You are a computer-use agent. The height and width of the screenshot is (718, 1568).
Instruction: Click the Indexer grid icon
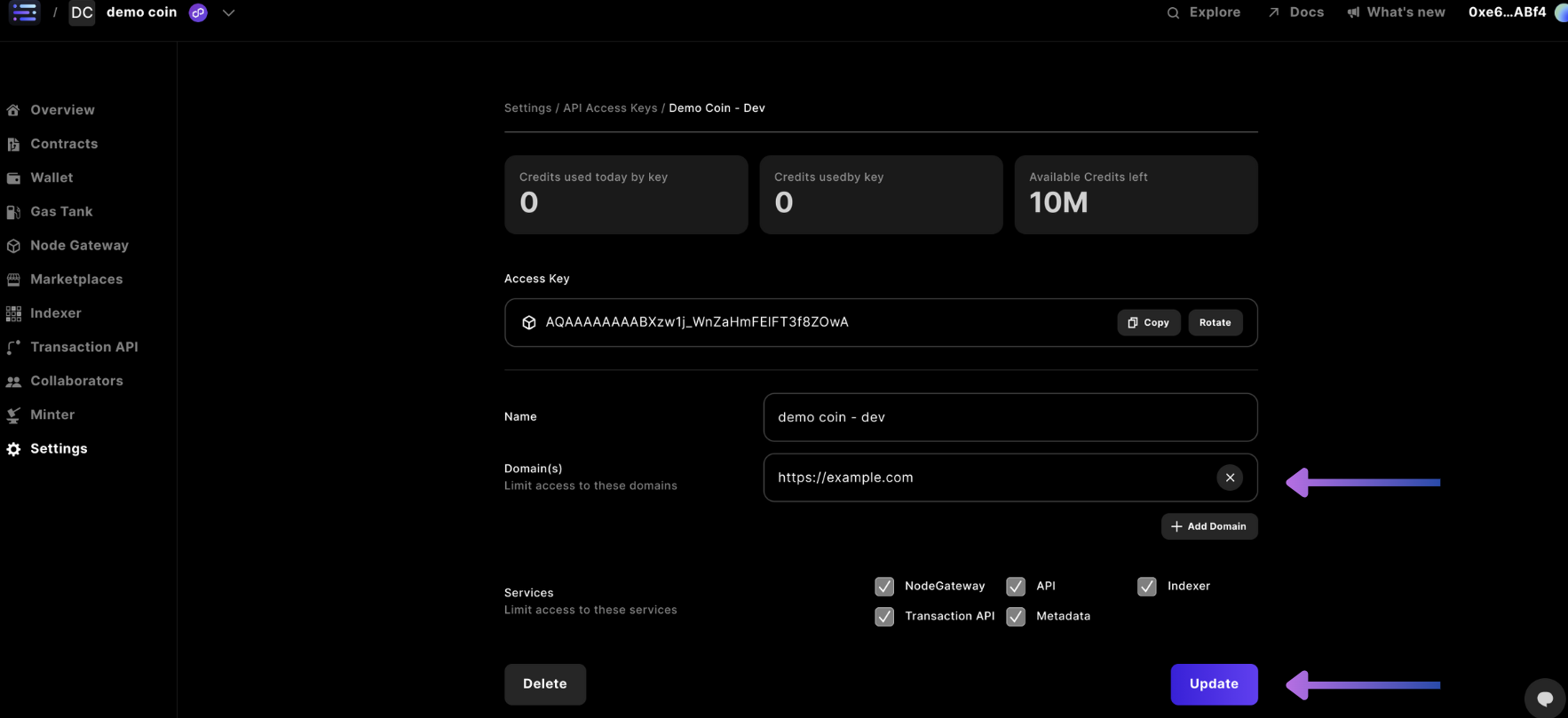click(x=13, y=313)
